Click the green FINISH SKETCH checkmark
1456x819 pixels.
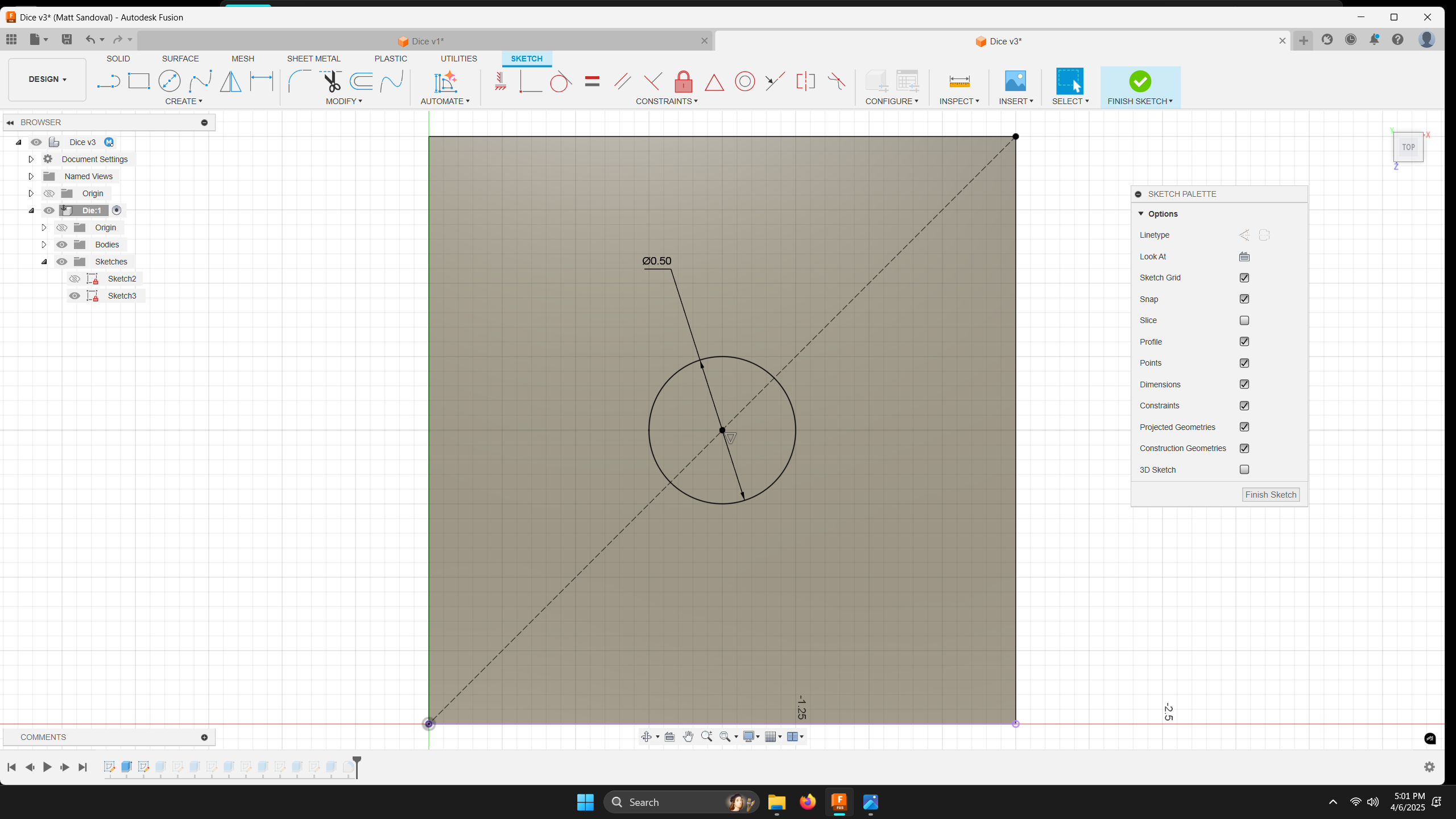coord(1140,81)
